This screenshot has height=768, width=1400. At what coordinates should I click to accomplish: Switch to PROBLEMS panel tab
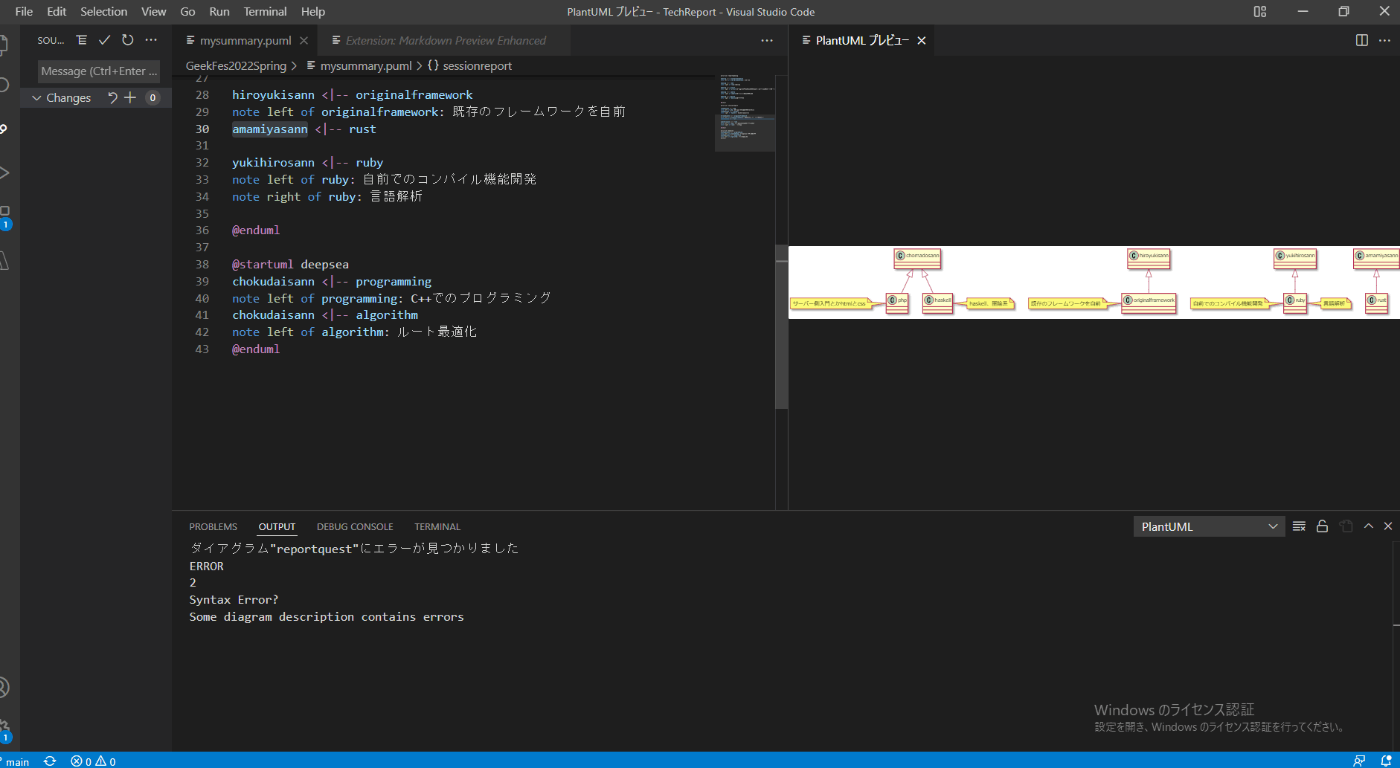click(213, 527)
